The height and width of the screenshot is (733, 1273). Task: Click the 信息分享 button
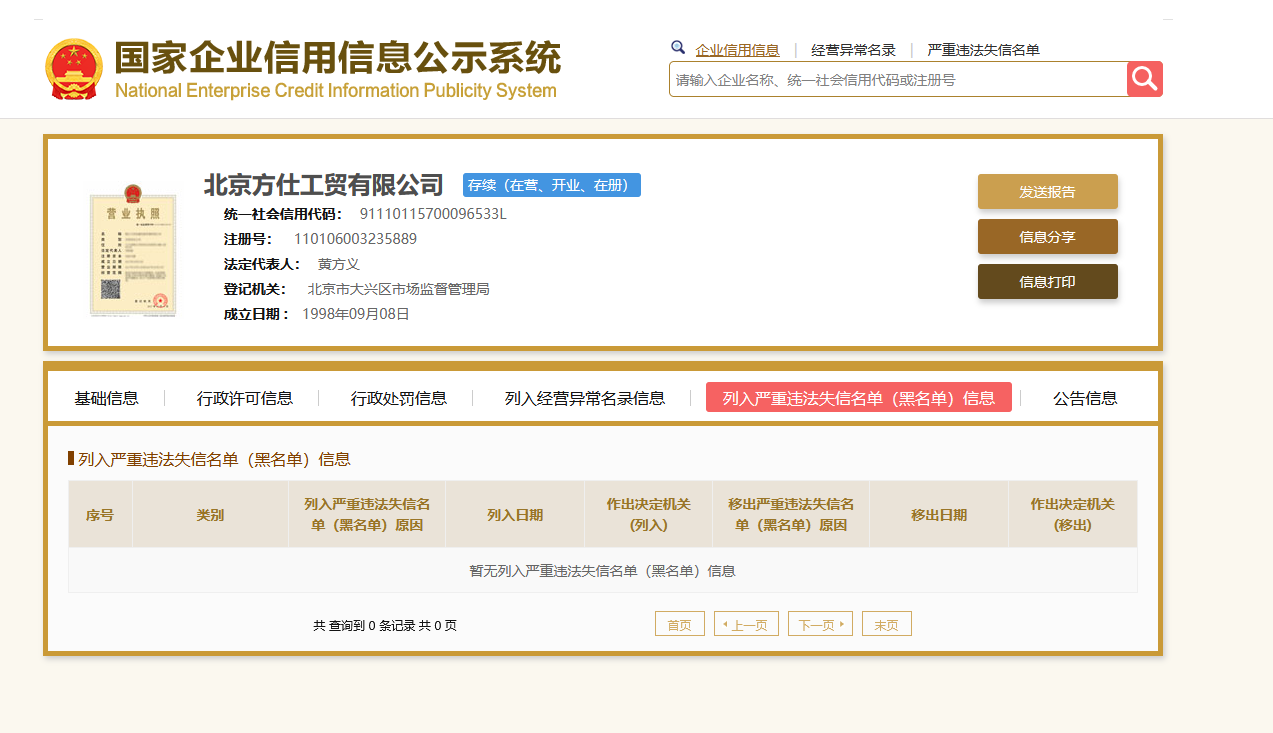(x=1047, y=237)
